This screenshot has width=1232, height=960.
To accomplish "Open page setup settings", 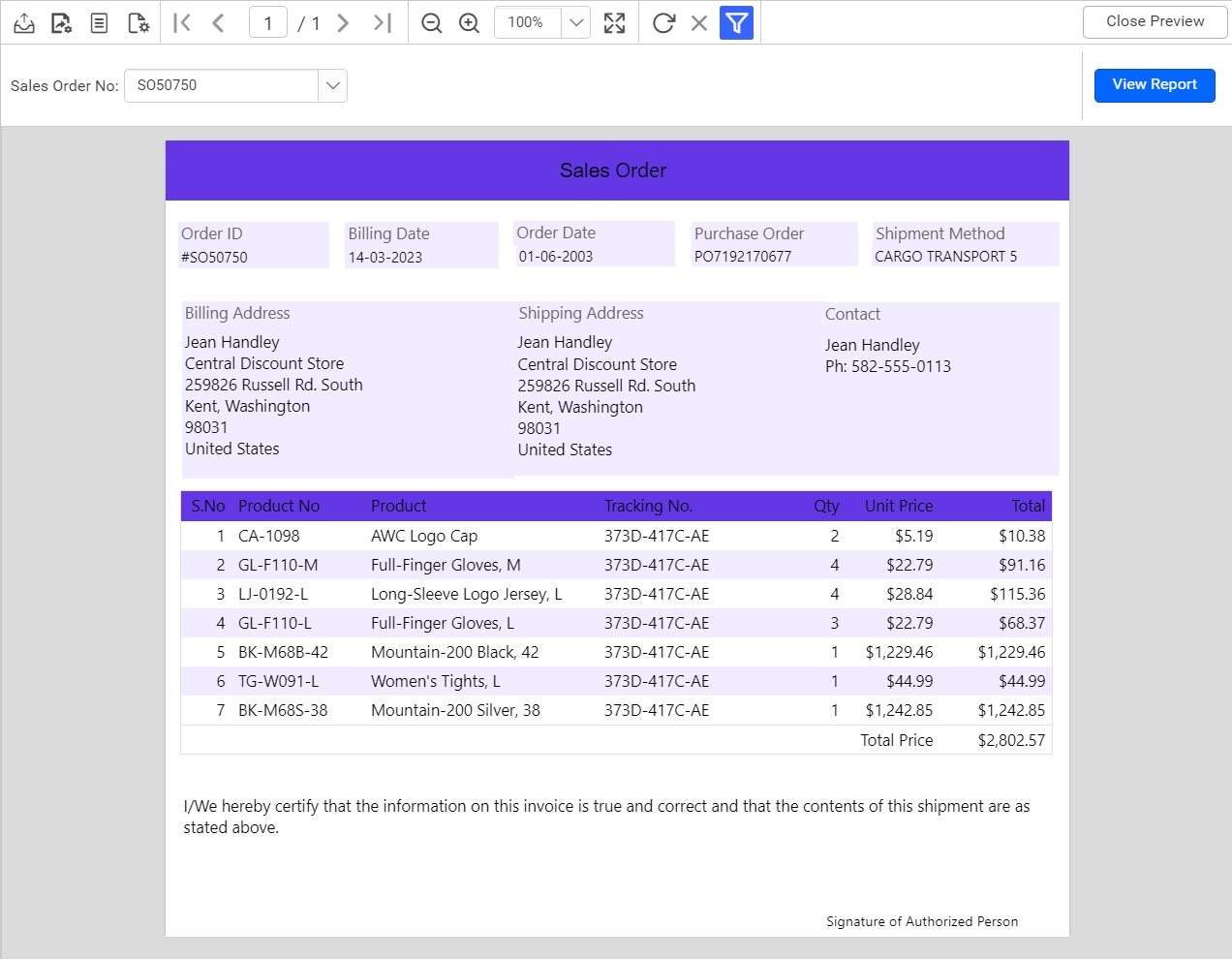I will pyautogui.click(x=138, y=22).
